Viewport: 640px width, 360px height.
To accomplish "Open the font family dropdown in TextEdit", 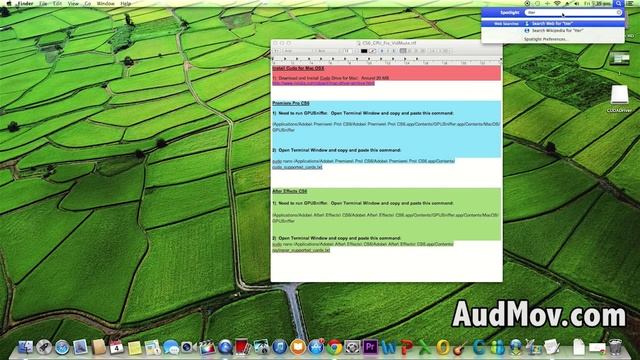I will 298,51.
